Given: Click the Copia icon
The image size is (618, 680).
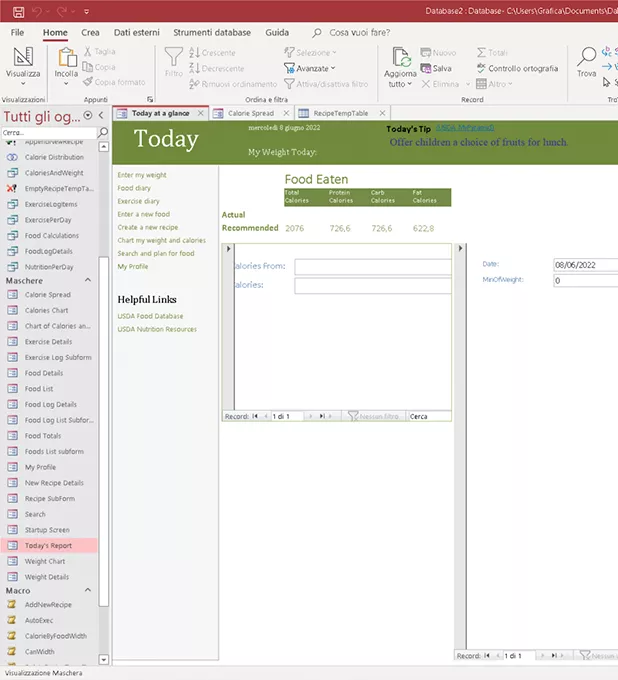Looking at the screenshot, I should click(88, 67).
